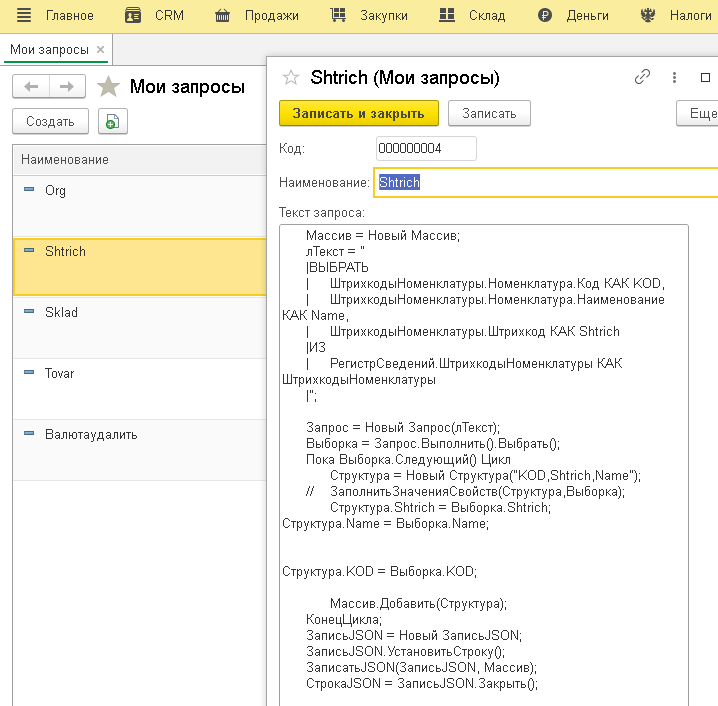Image resolution: width=718 pixels, height=706 pixels.
Task: Open the Склад section
Action: (x=487, y=16)
